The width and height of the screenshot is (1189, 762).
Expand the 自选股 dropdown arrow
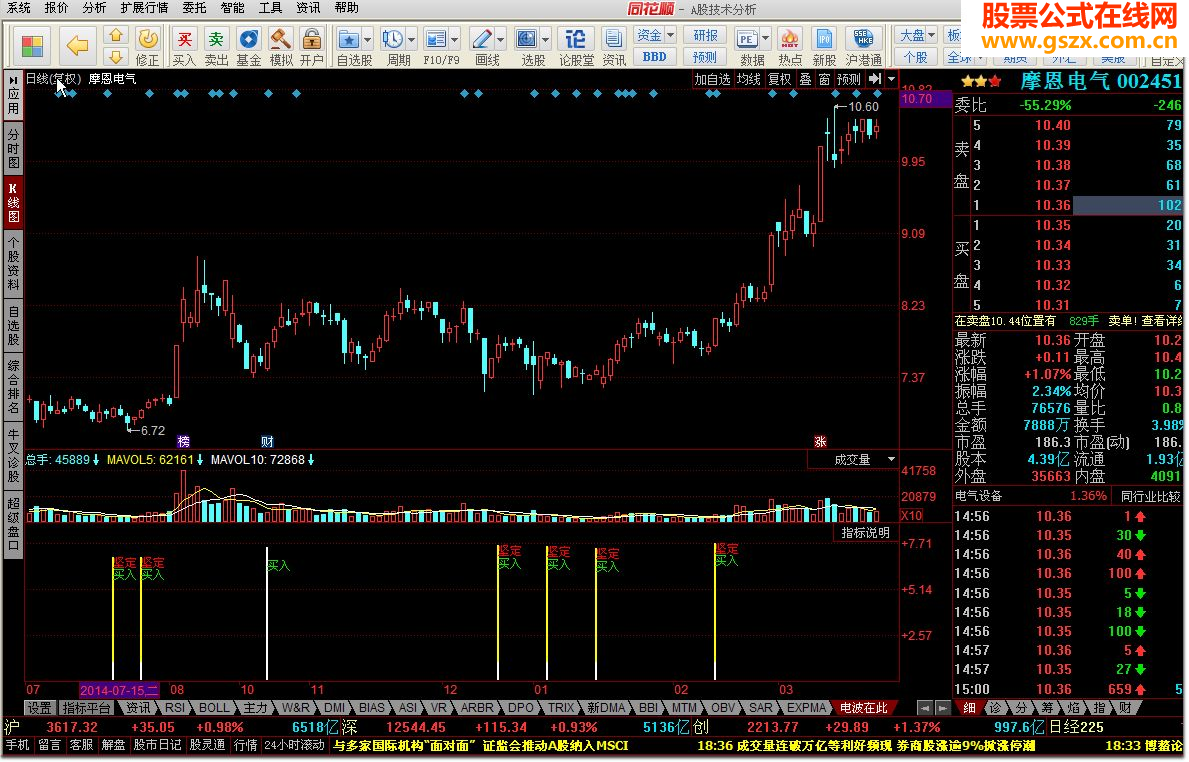click(x=368, y=39)
